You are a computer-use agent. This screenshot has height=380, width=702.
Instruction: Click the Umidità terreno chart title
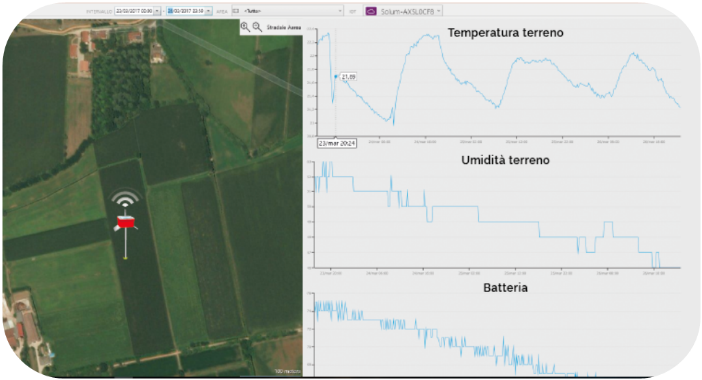click(x=505, y=160)
